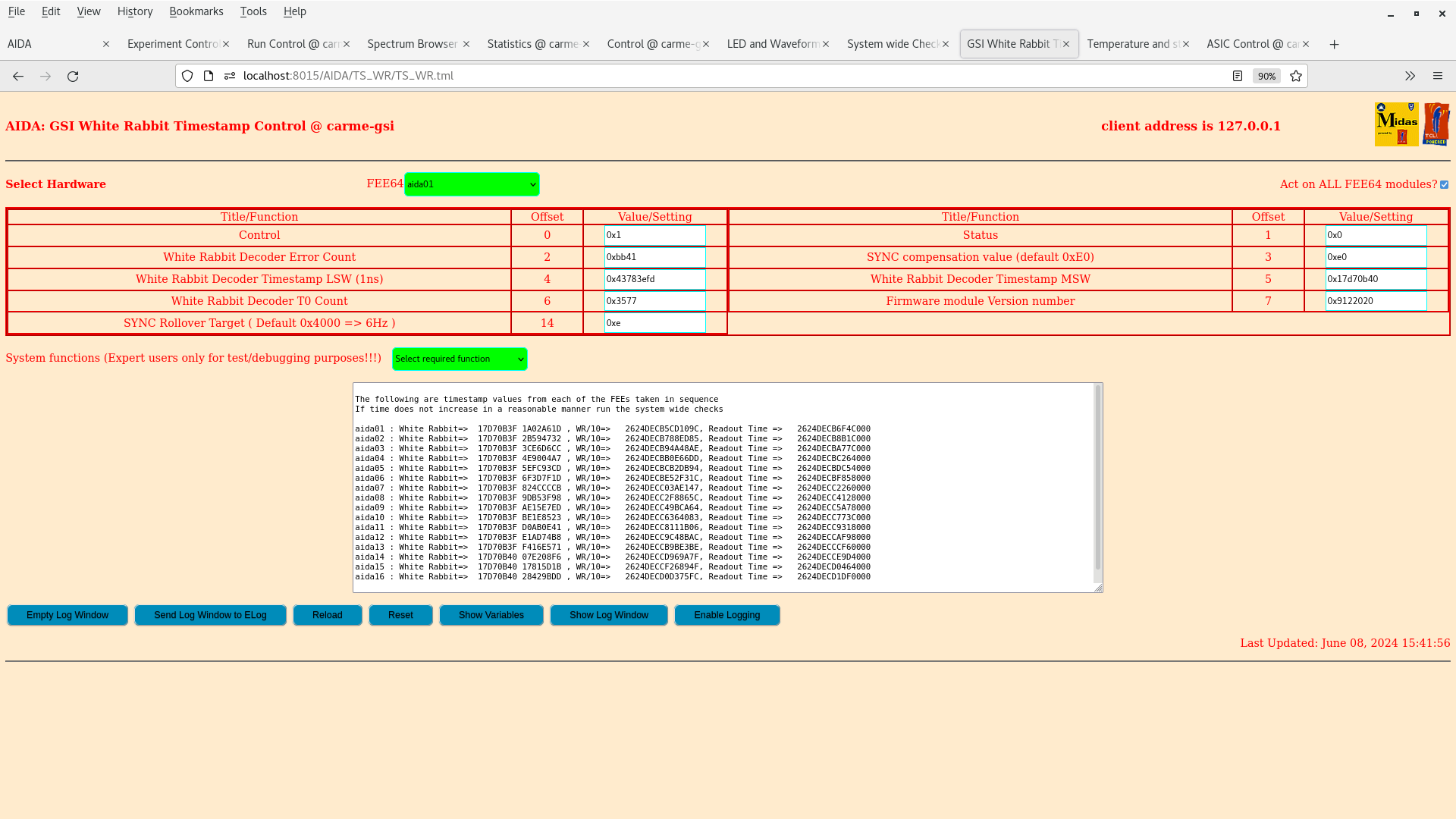Click the Midas logo image
The image size is (1456, 819).
[x=1396, y=124]
